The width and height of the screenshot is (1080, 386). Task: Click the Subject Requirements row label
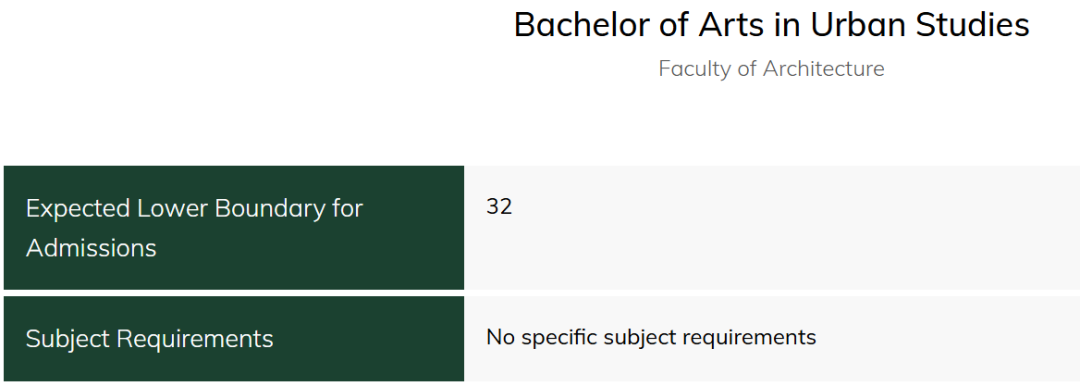tap(149, 338)
